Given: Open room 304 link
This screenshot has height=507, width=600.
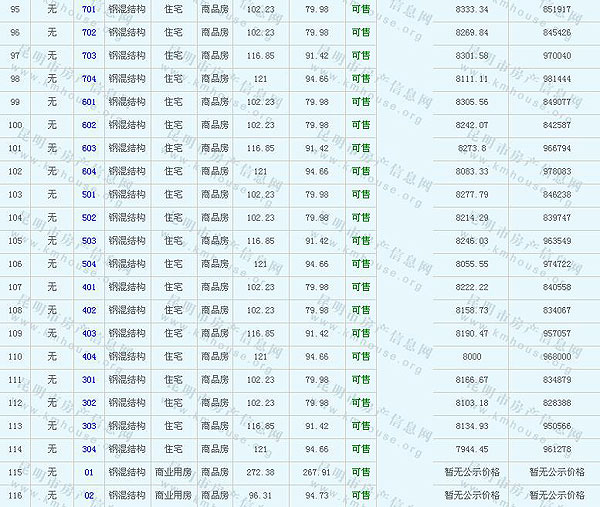Looking at the screenshot, I should [x=89, y=449].
